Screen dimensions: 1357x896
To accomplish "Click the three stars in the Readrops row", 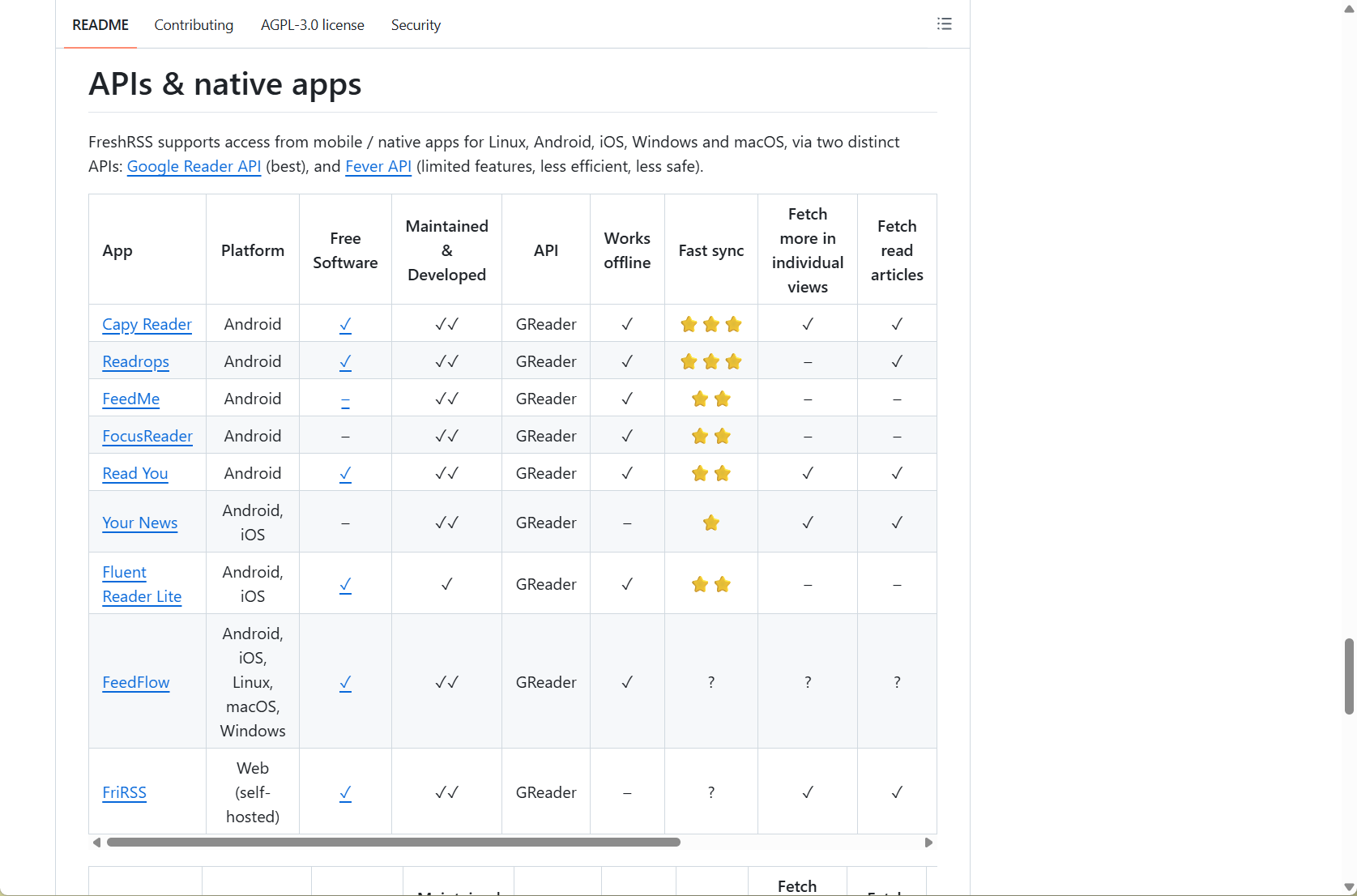I will tap(711, 361).
